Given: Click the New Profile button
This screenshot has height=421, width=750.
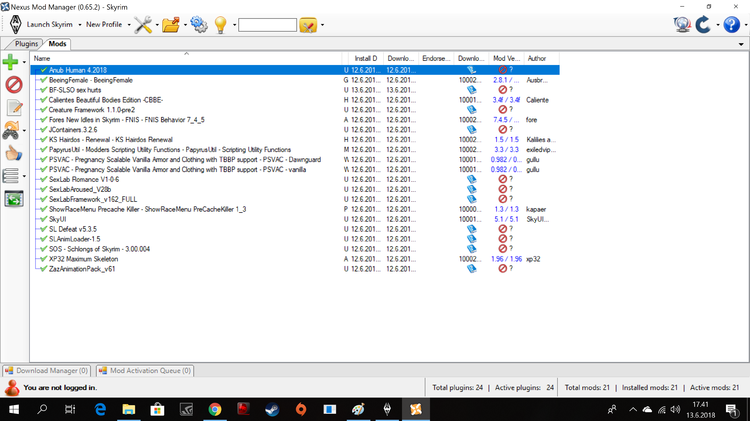Looking at the screenshot, I should click(104, 24).
